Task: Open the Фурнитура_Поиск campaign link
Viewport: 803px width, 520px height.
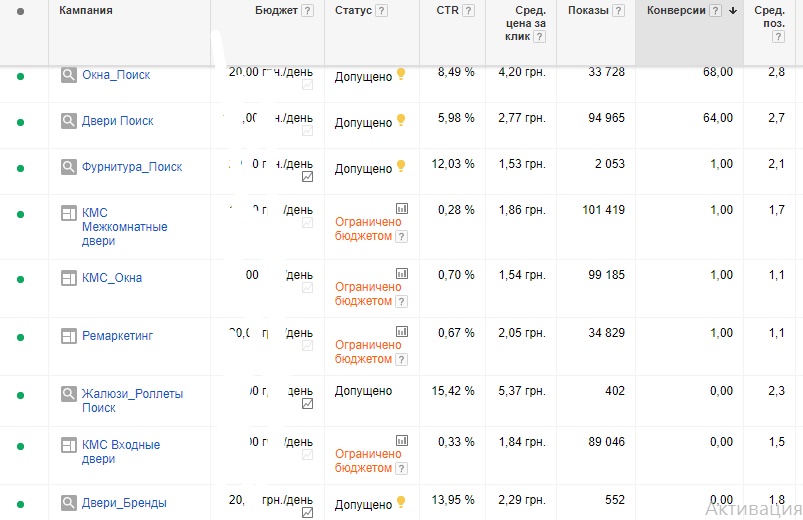Action: [x=132, y=167]
